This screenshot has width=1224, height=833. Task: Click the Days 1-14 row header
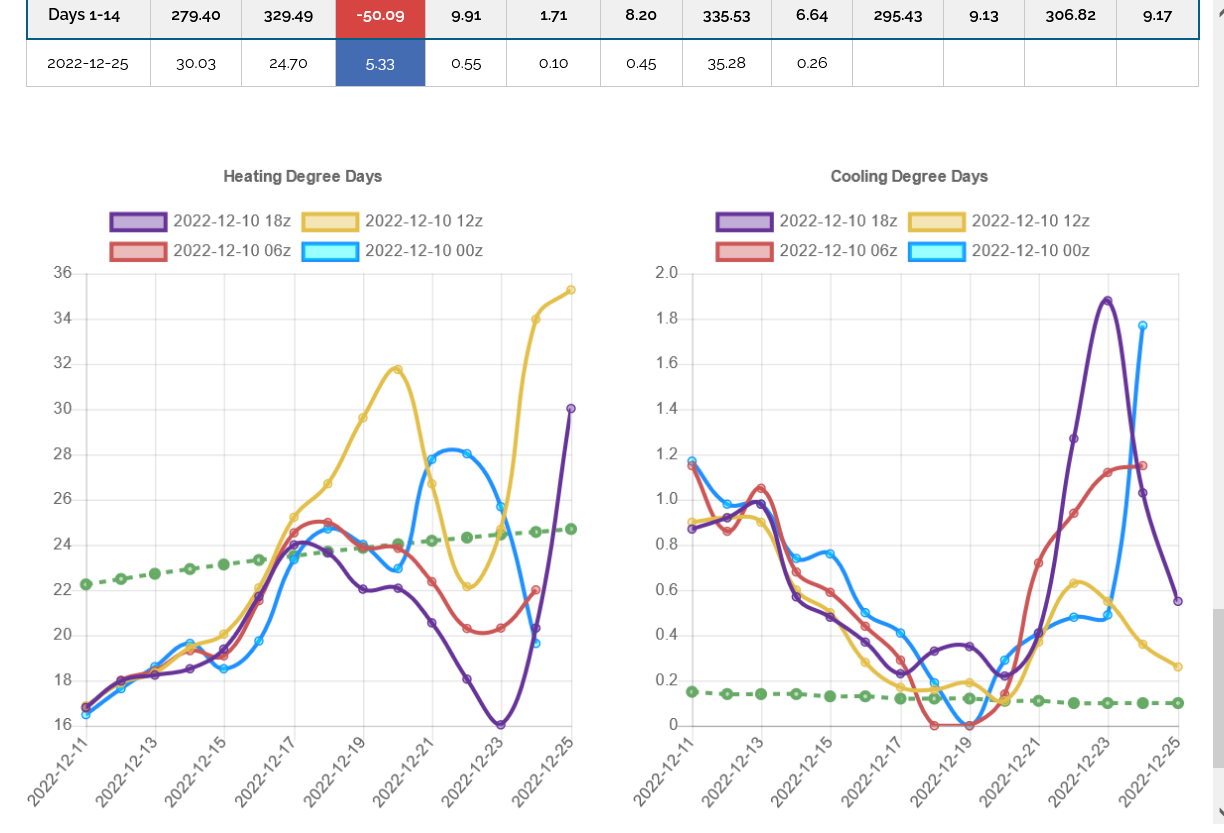coord(88,17)
